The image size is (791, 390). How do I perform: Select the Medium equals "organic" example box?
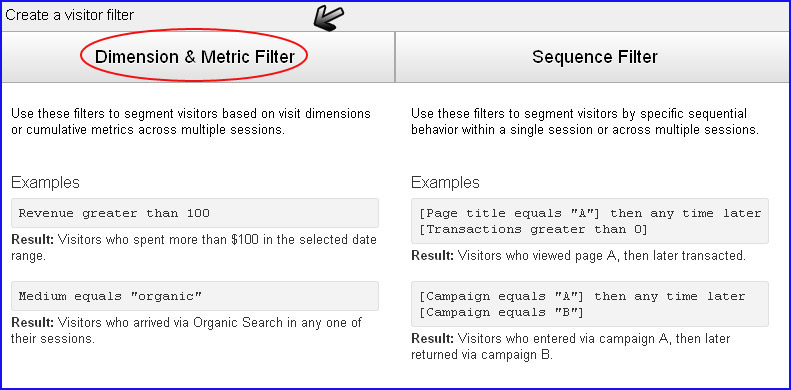coord(195,296)
